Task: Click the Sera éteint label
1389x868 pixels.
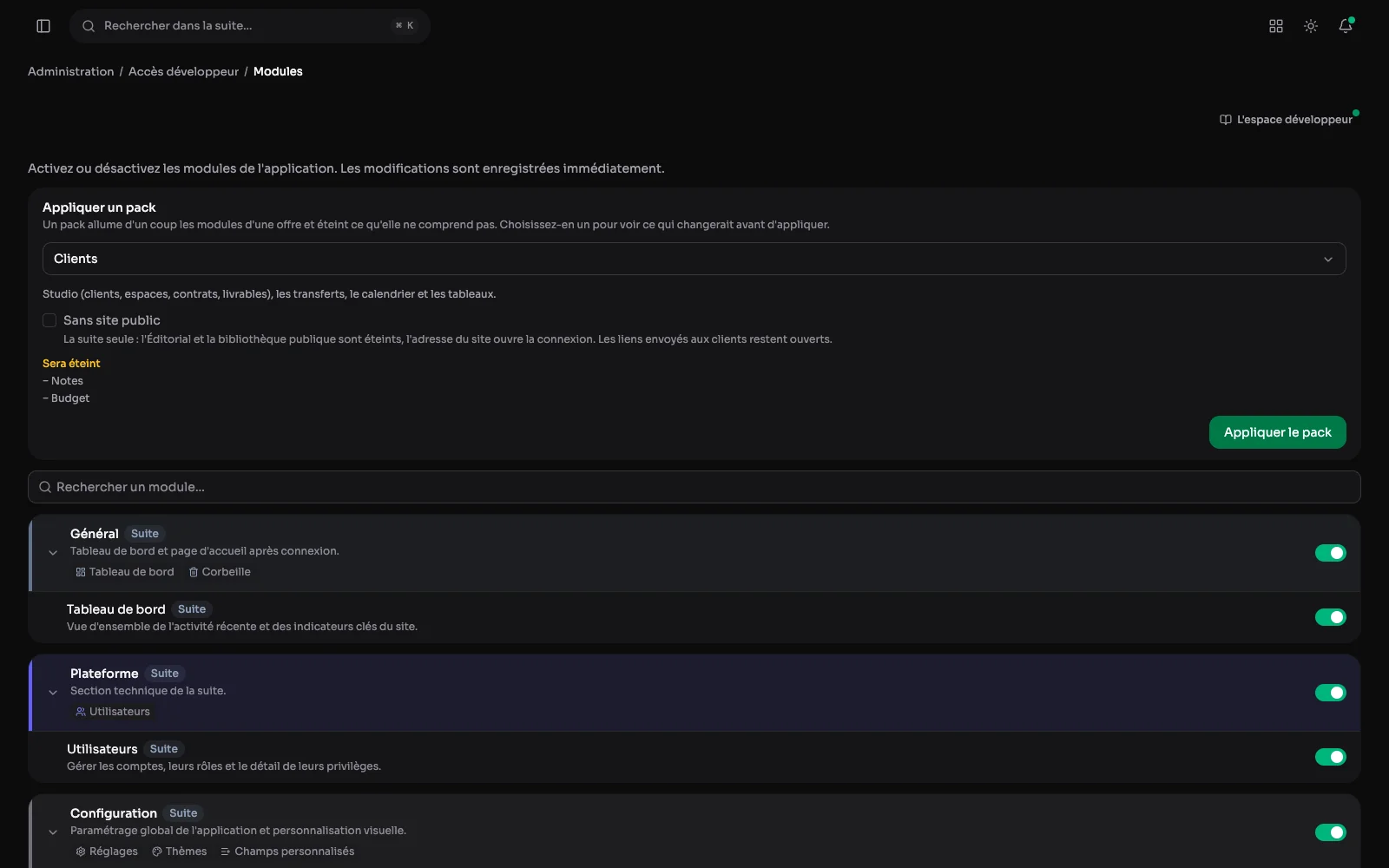Action: 71,364
